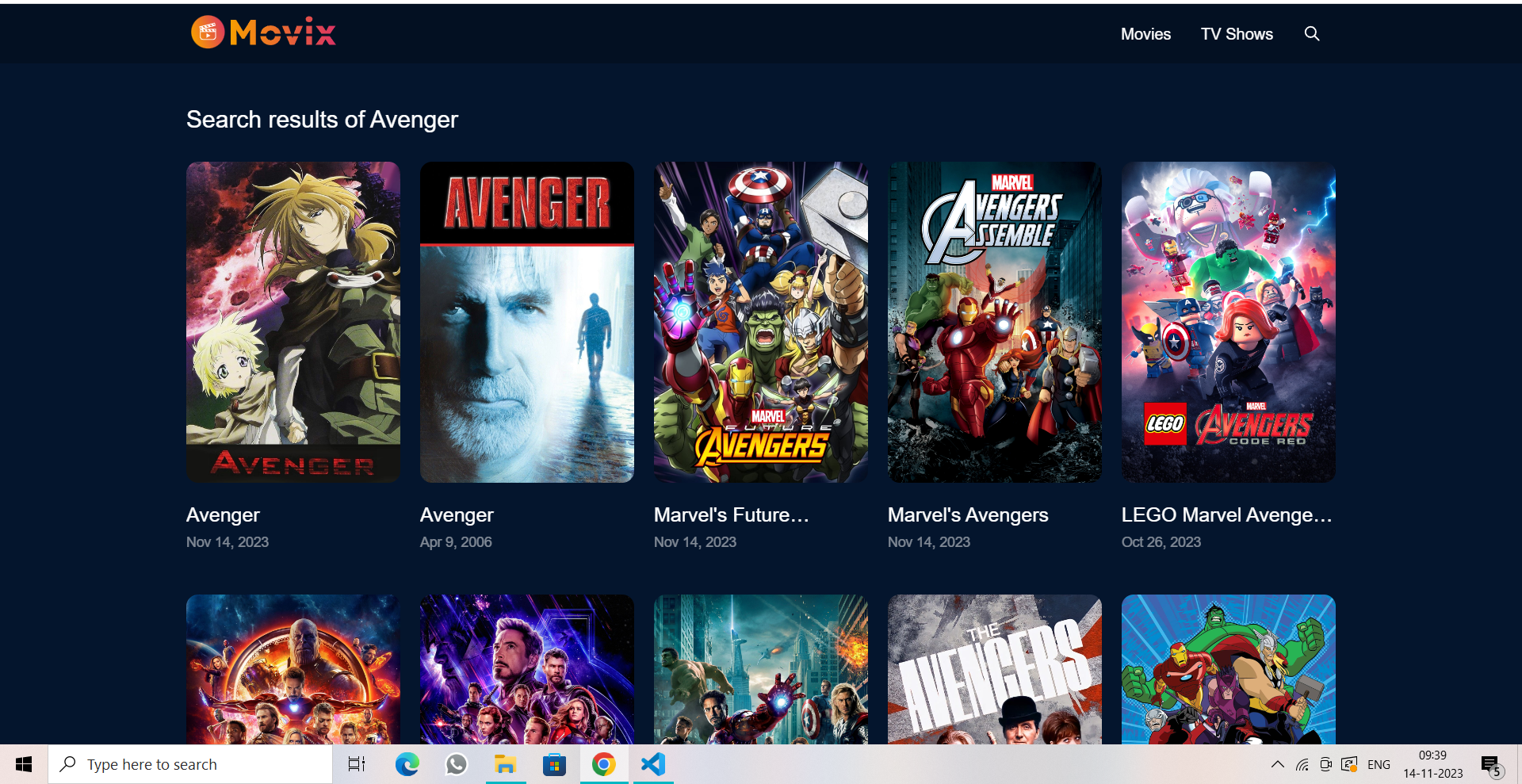
Task: Open File Explorer from the taskbar
Action: point(506,764)
